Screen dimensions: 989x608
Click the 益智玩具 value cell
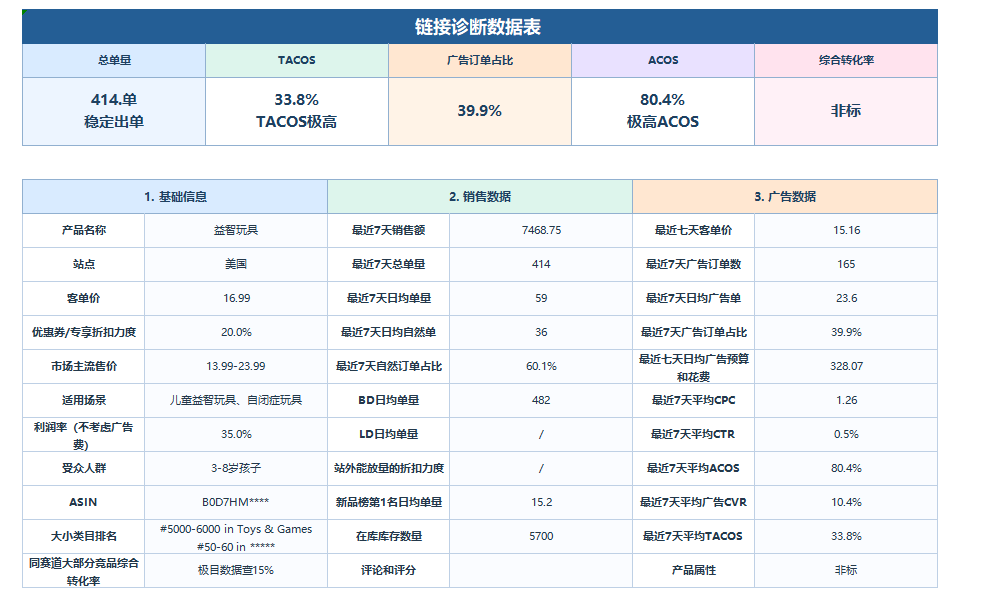236,231
